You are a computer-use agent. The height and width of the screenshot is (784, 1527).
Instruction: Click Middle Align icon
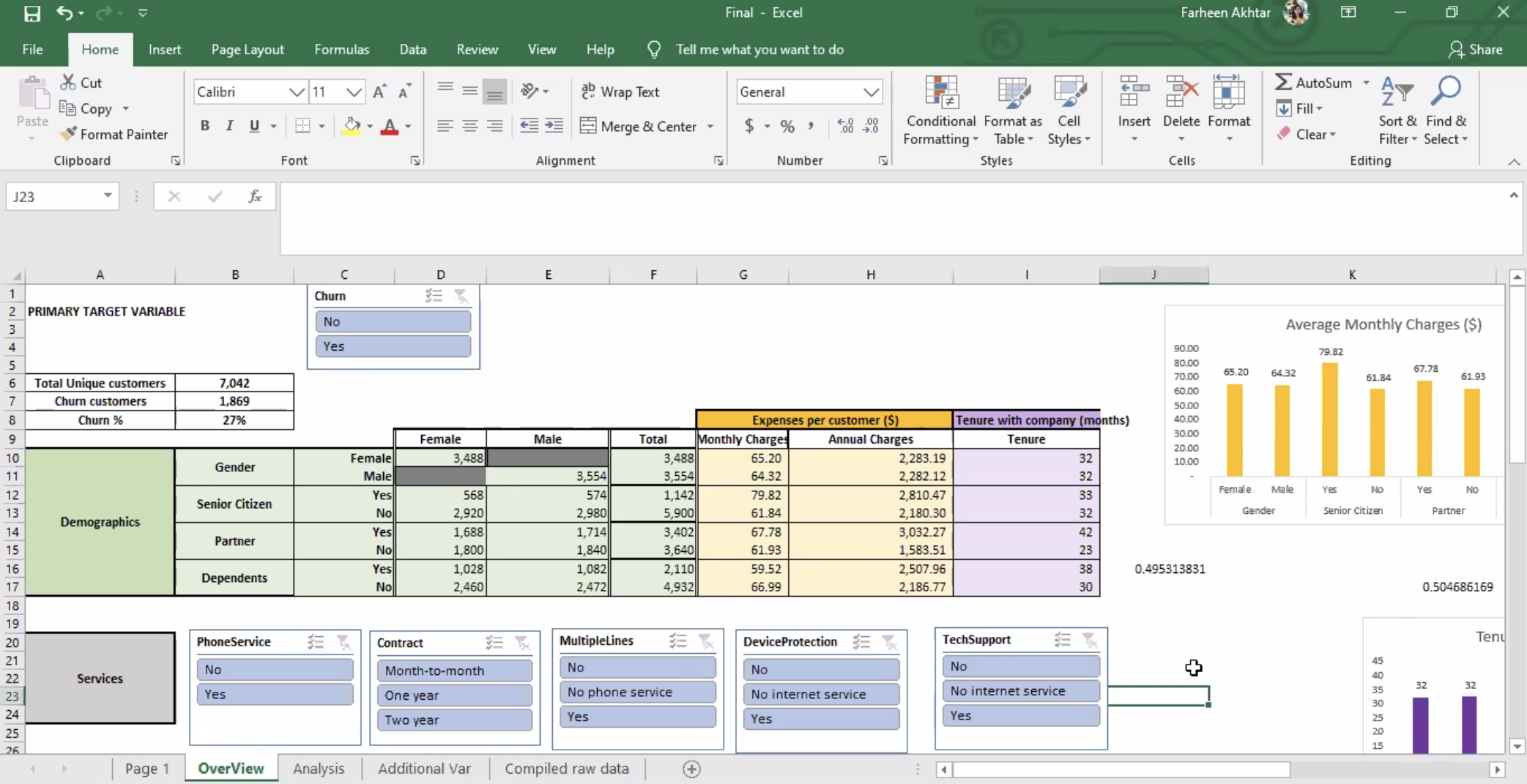click(x=469, y=91)
